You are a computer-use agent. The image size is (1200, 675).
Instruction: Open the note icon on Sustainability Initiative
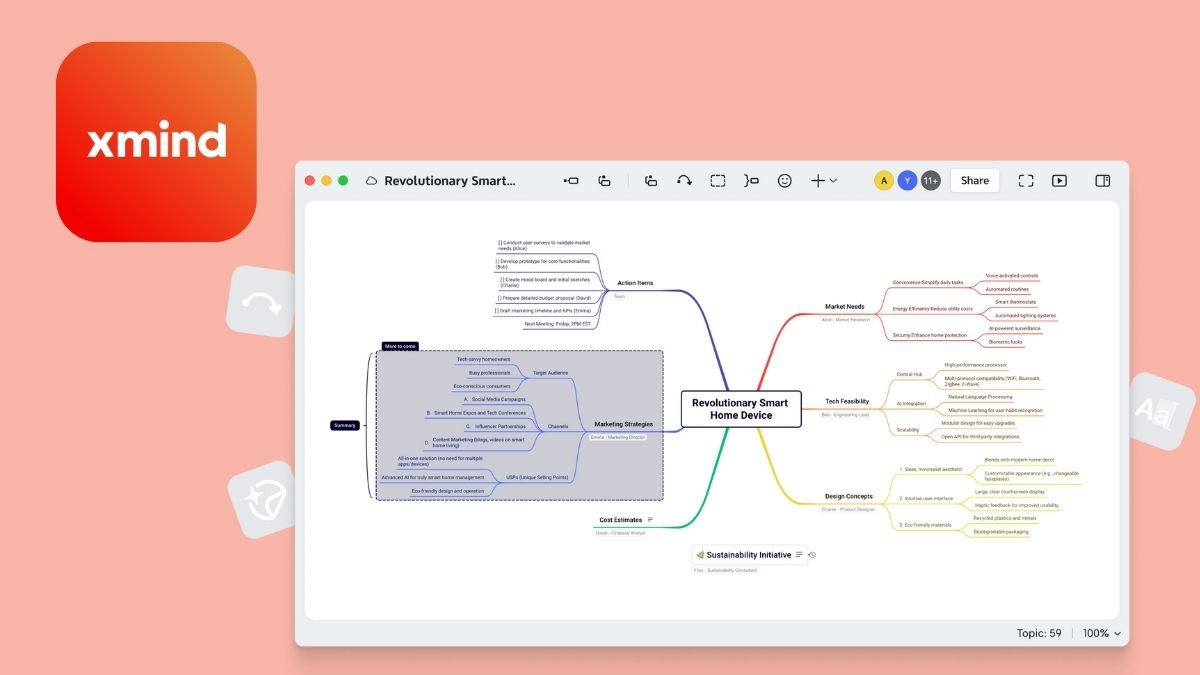click(799, 555)
